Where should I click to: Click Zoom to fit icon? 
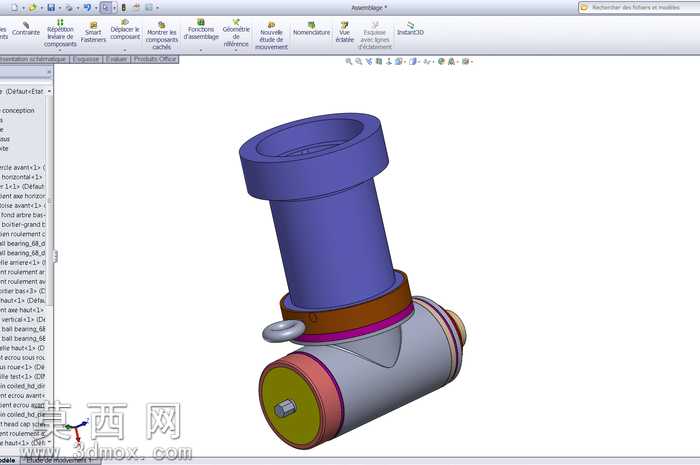(x=349, y=62)
